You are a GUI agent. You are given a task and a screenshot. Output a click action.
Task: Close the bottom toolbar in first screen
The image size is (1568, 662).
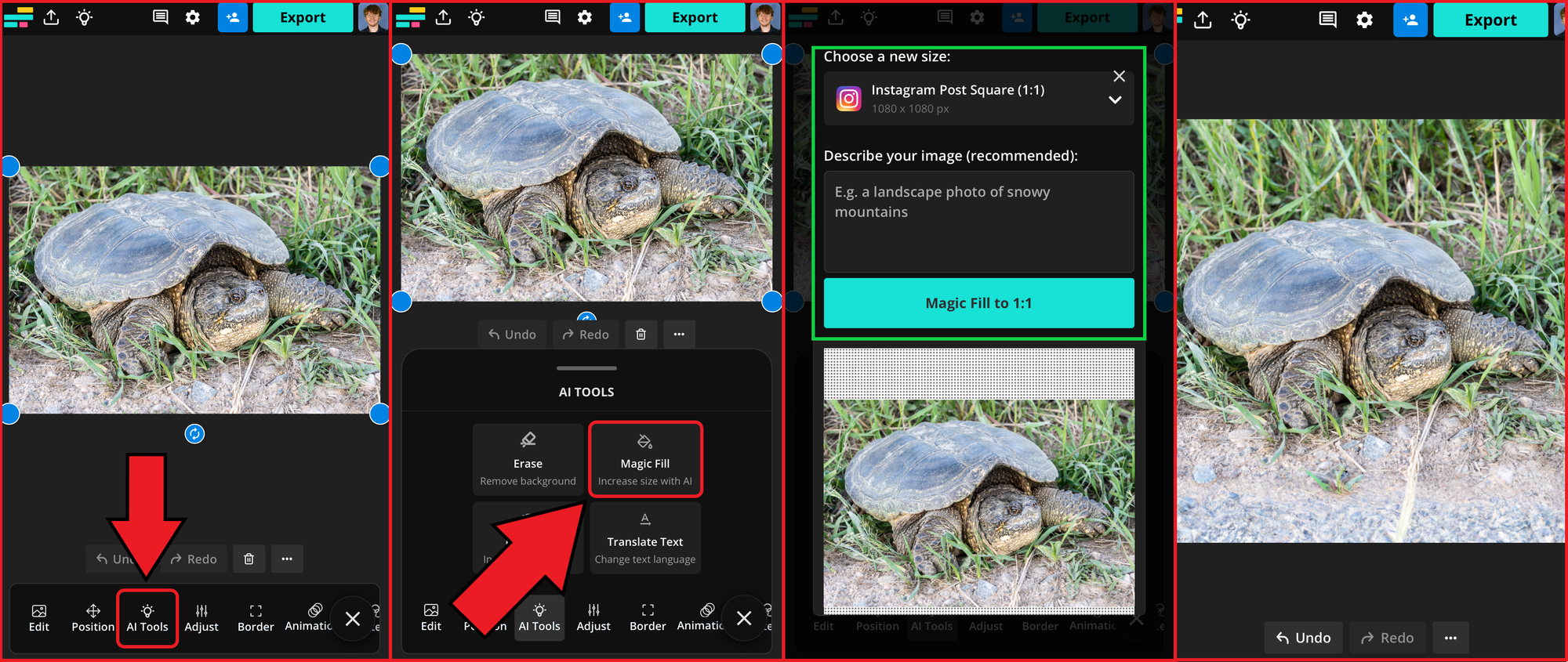[x=353, y=619]
